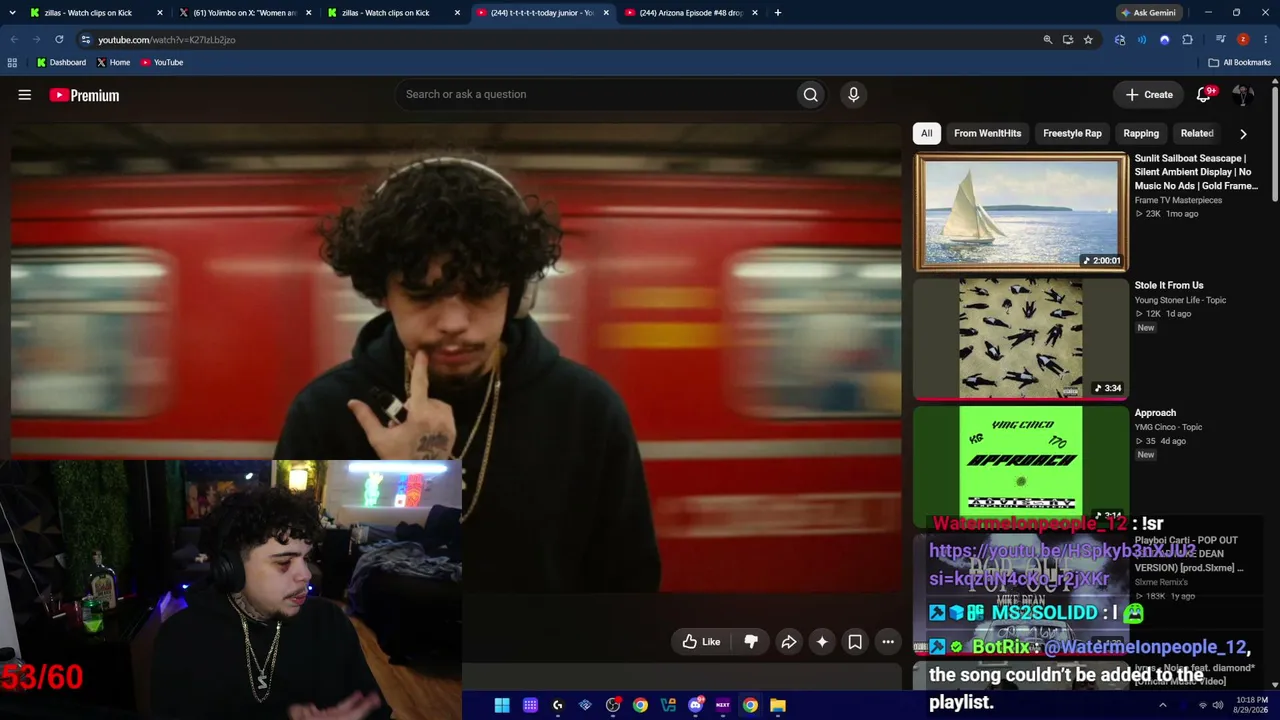Select the All filter chip
This screenshot has height=720, width=1280.
click(927, 133)
